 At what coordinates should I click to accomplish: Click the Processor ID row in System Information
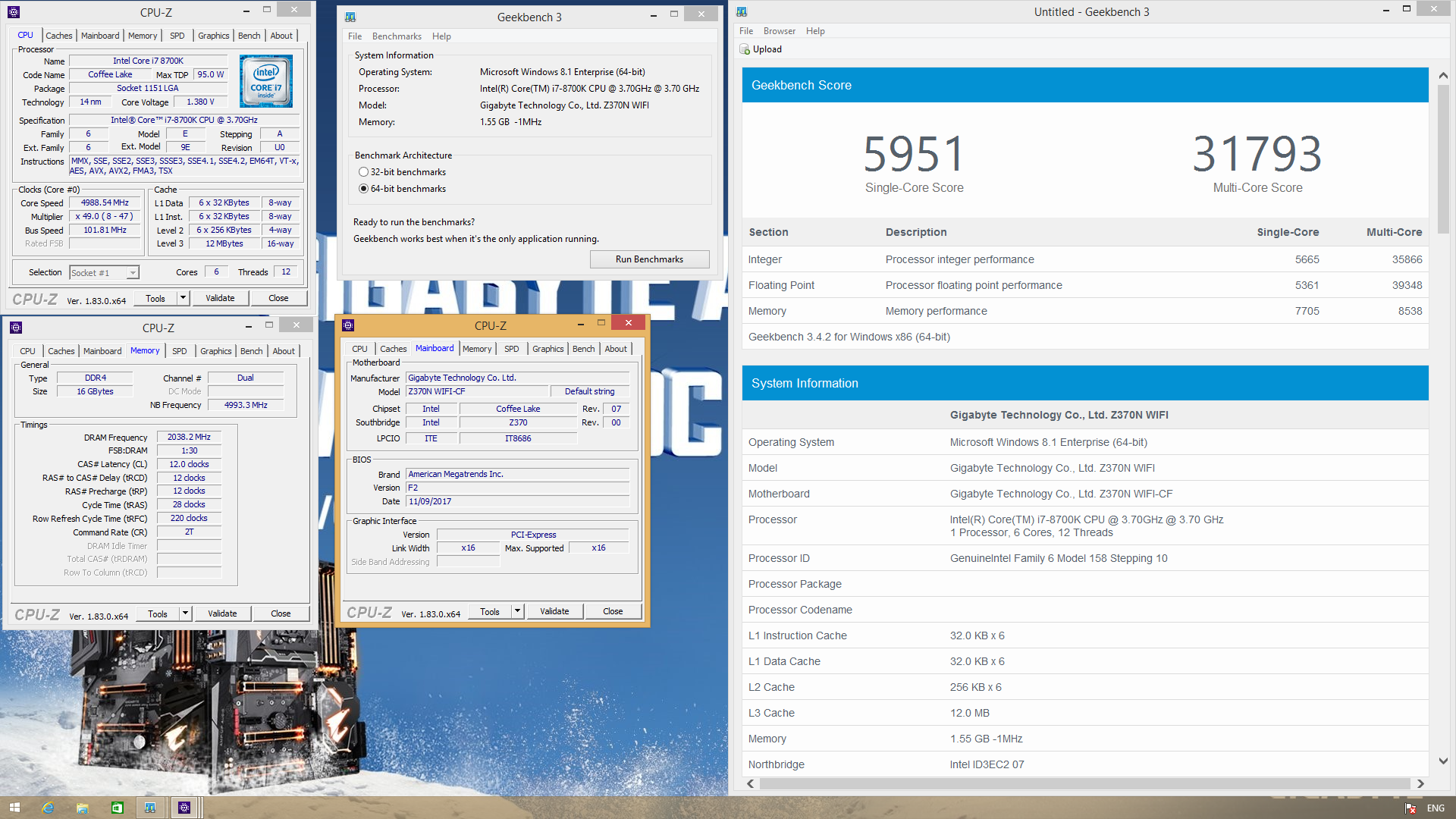[1085, 558]
